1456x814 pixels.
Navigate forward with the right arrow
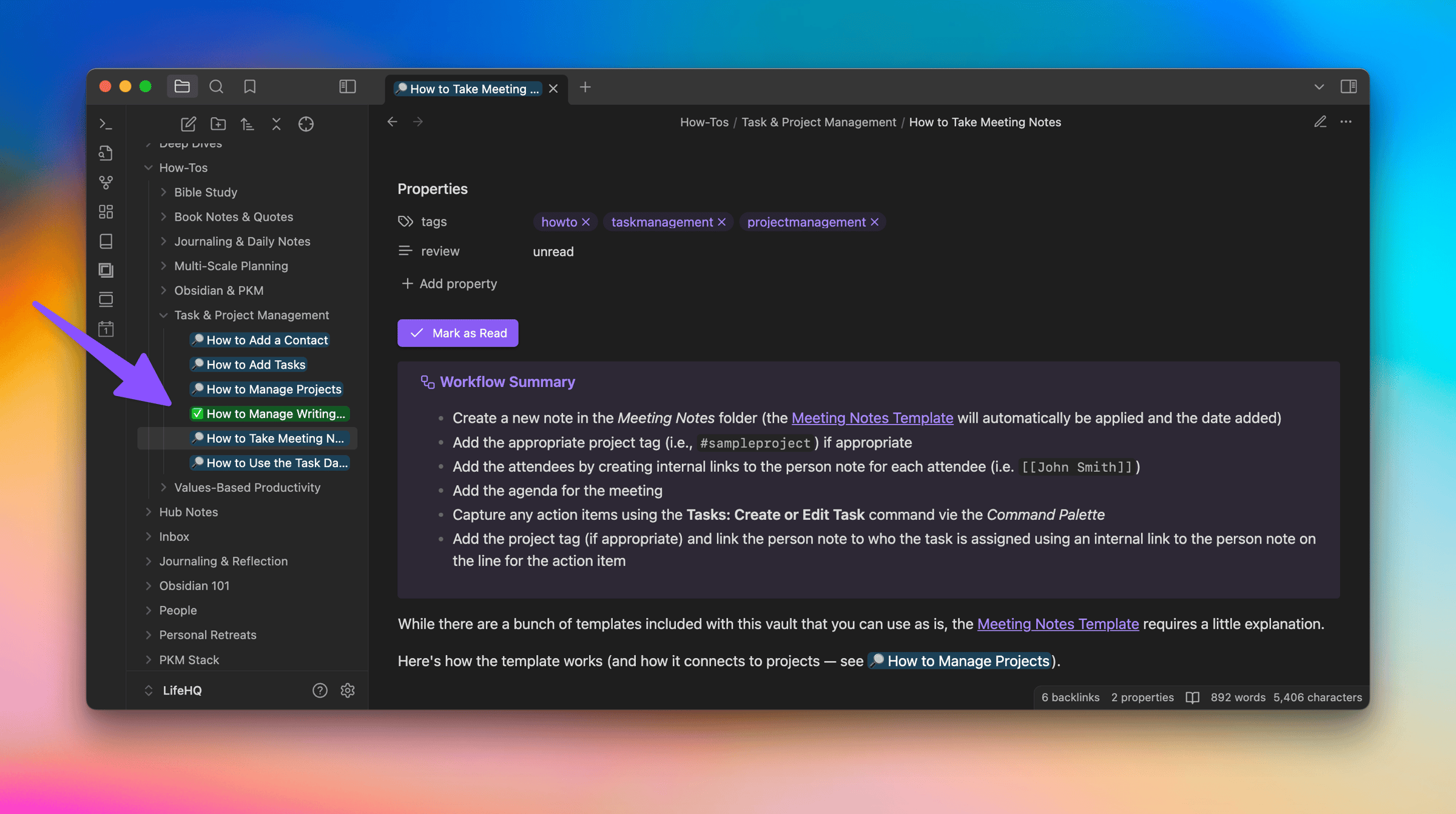[418, 122]
